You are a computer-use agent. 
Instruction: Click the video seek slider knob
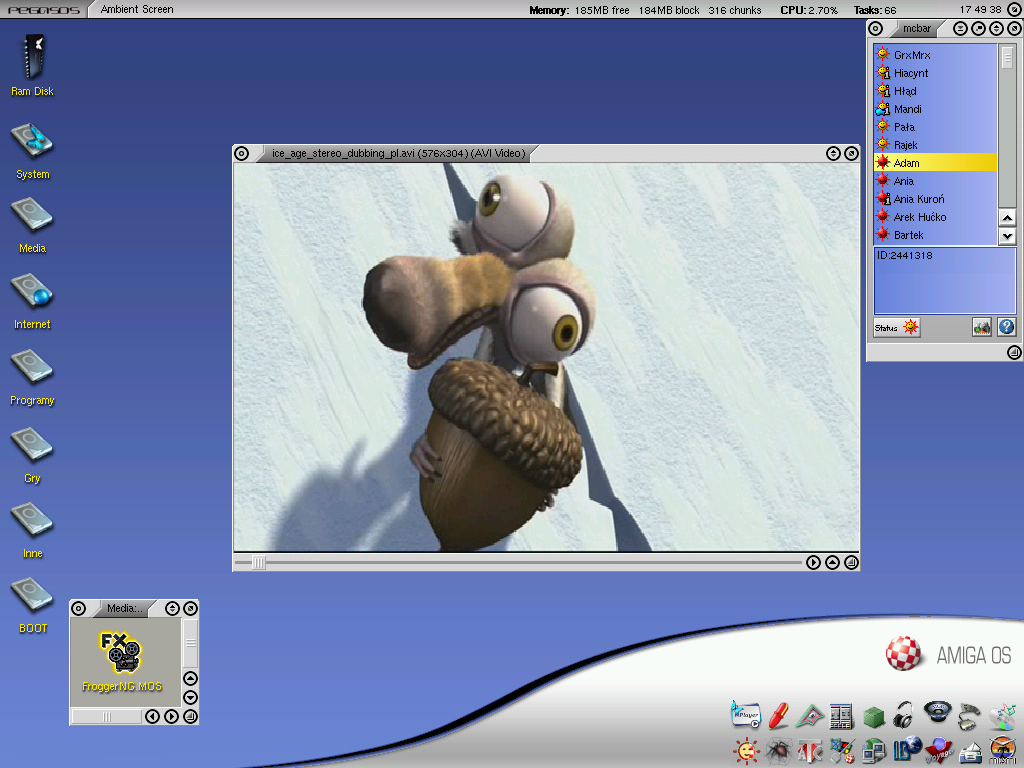point(259,562)
